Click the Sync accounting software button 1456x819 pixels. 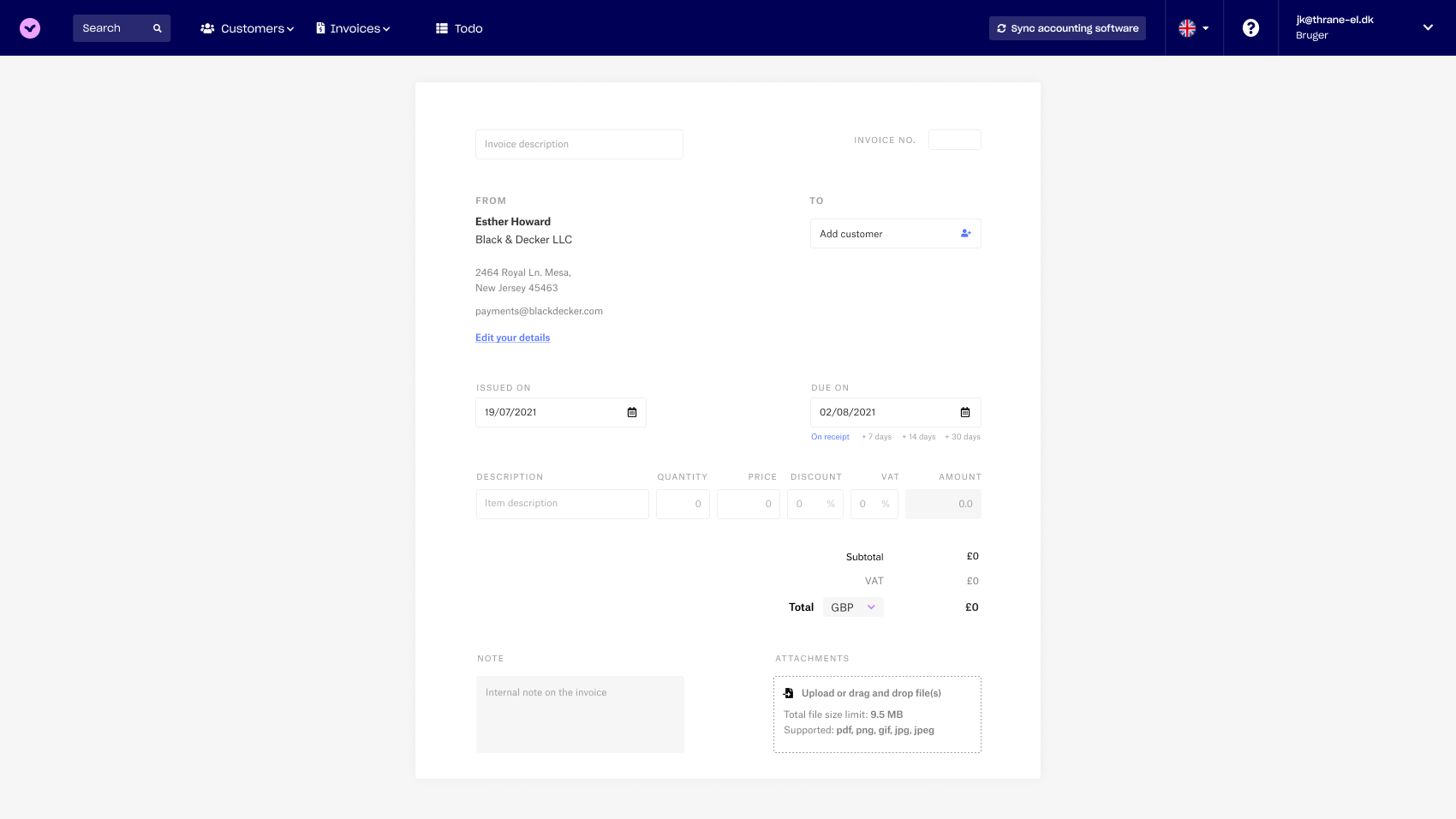tap(1067, 27)
